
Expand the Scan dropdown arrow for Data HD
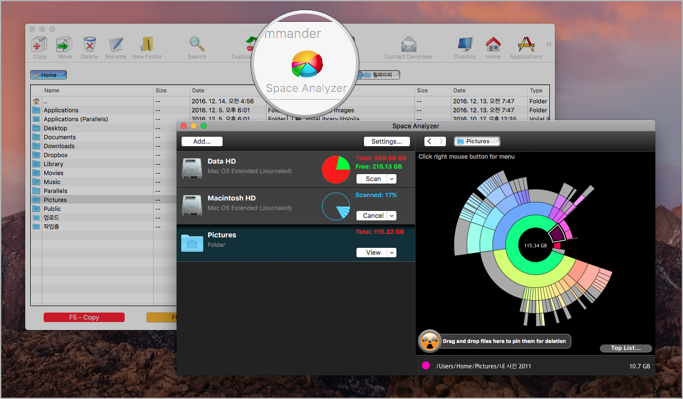(x=392, y=179)
